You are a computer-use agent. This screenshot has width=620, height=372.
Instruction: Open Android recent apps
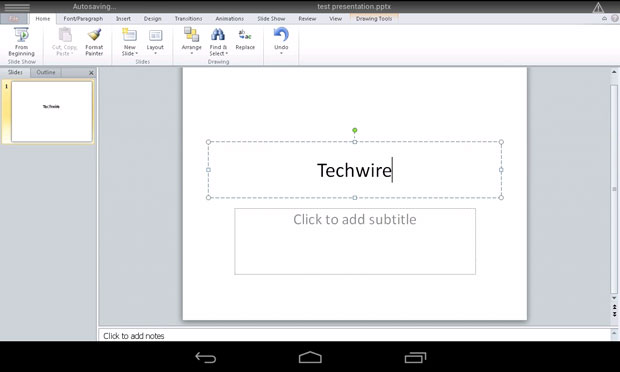click(415, 357)
